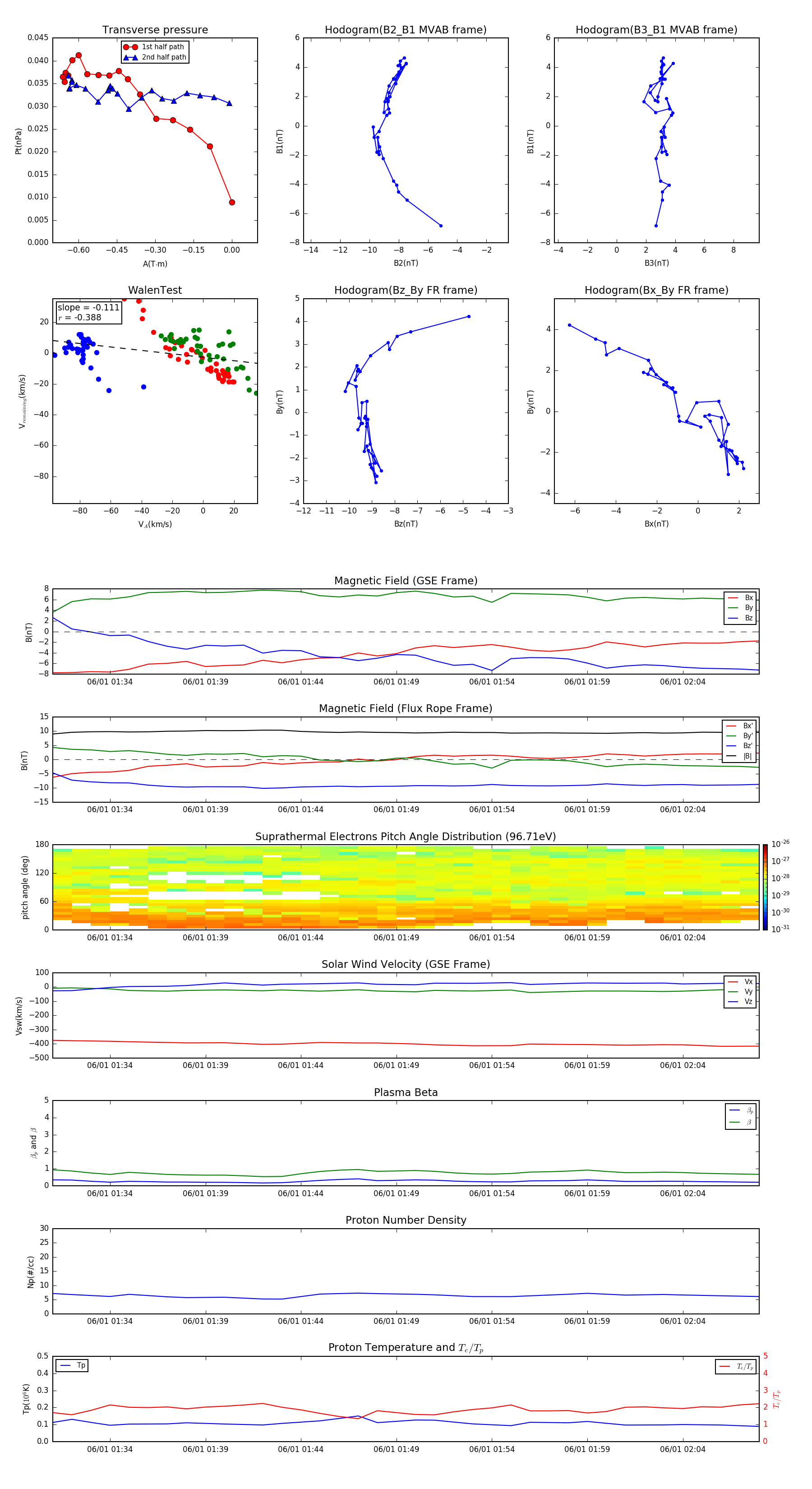Click the βp legend entry in Plasma Beta
The image size is (812, 1489).
[741, 1110]
